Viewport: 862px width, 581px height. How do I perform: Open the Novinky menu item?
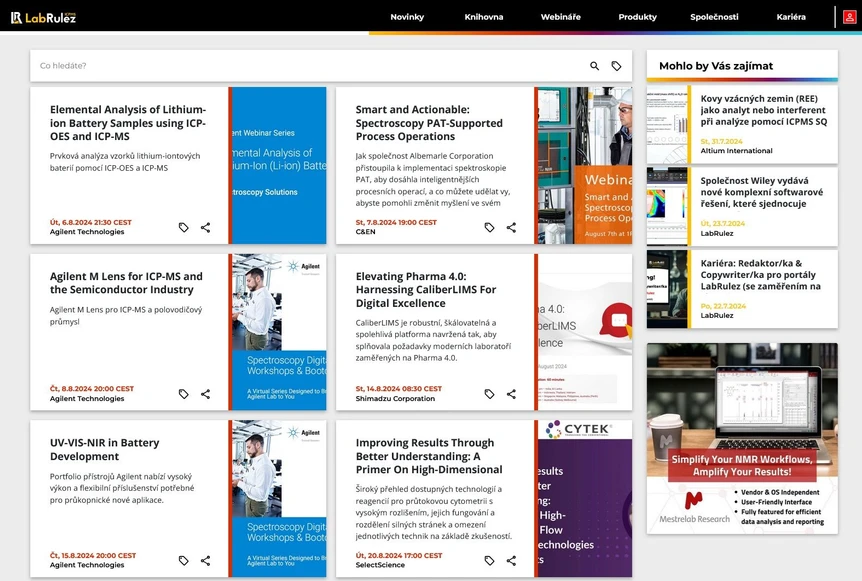407,17
